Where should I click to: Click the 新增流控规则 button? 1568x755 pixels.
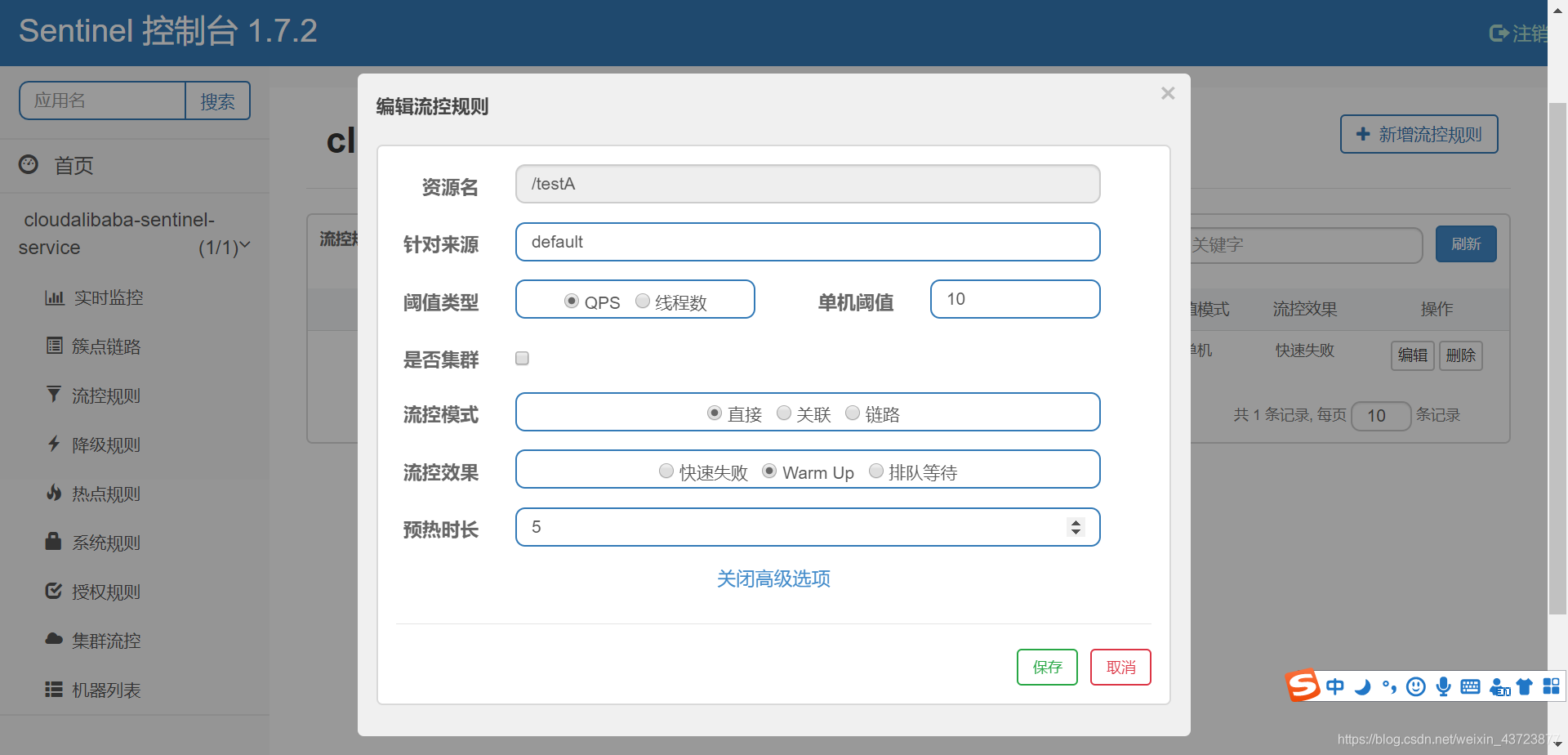(x=1419, y=134)
